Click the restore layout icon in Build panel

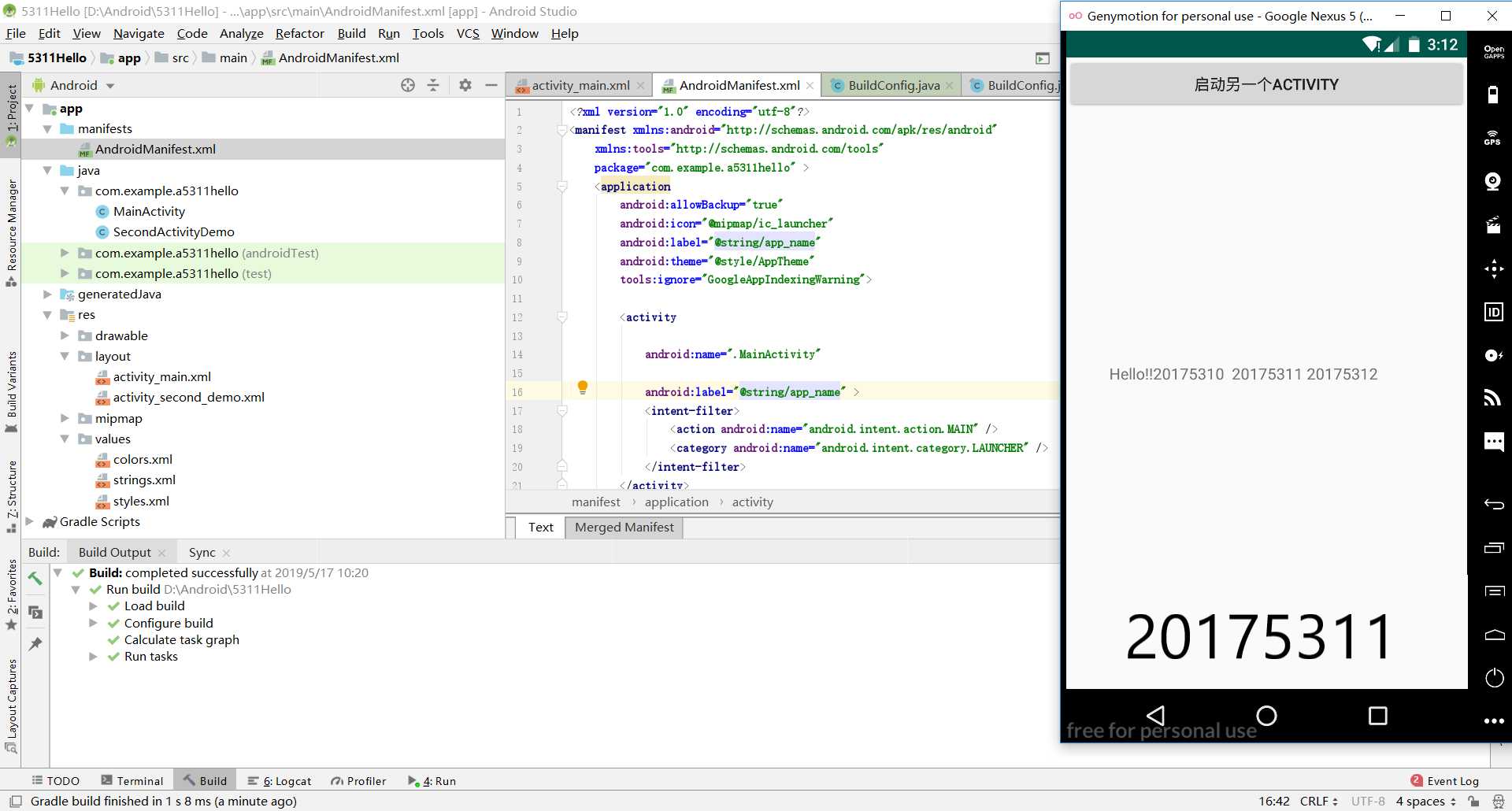click(35, 612)
